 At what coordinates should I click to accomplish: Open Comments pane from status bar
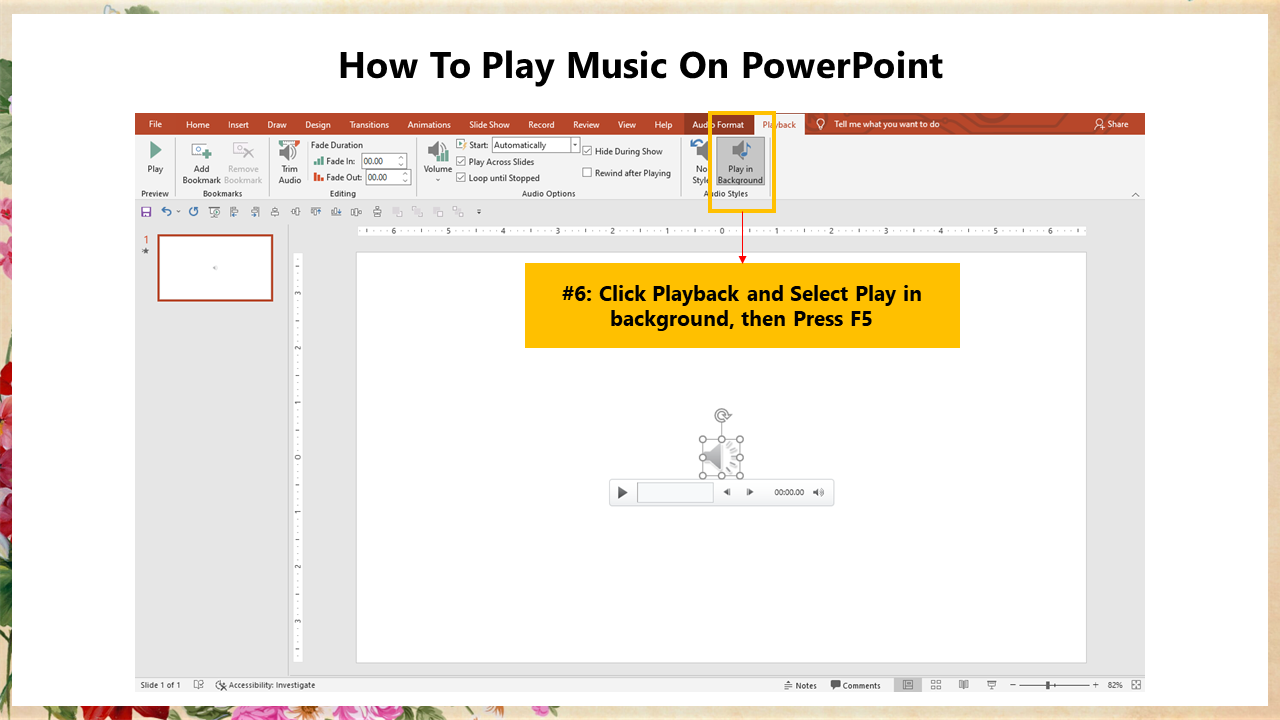coord(855,685)
